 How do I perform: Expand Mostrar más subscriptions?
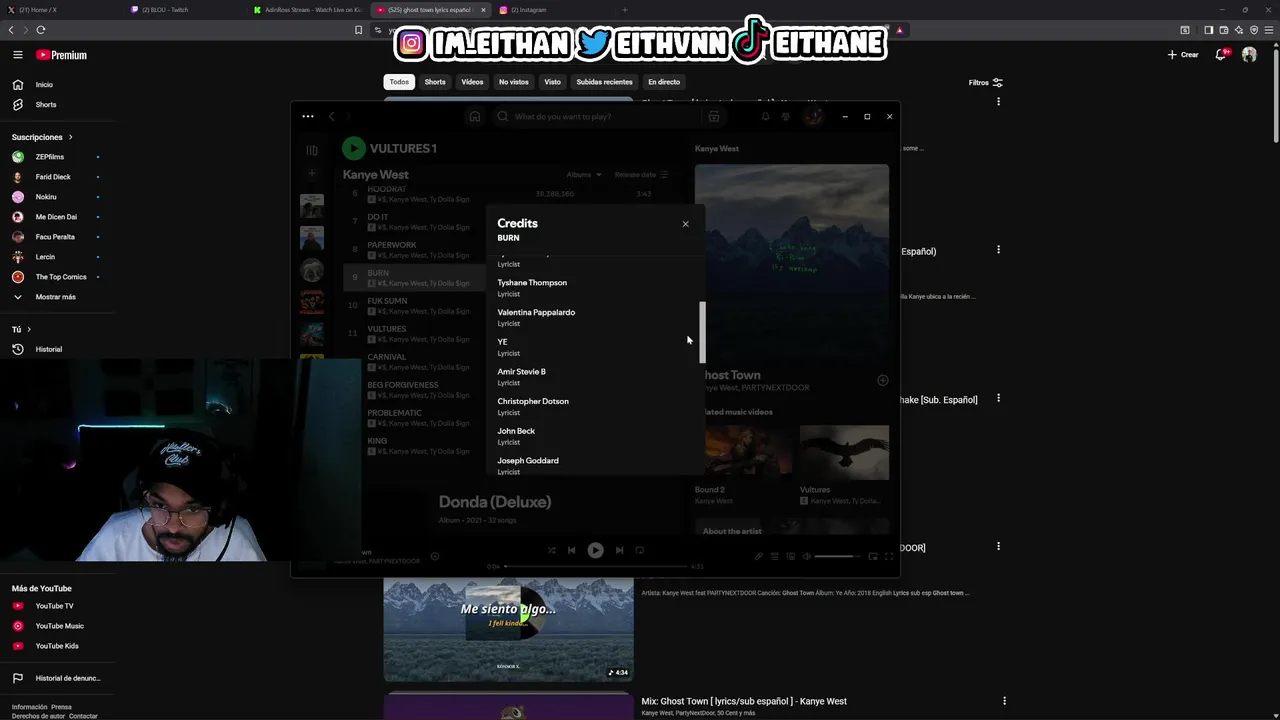57,297
